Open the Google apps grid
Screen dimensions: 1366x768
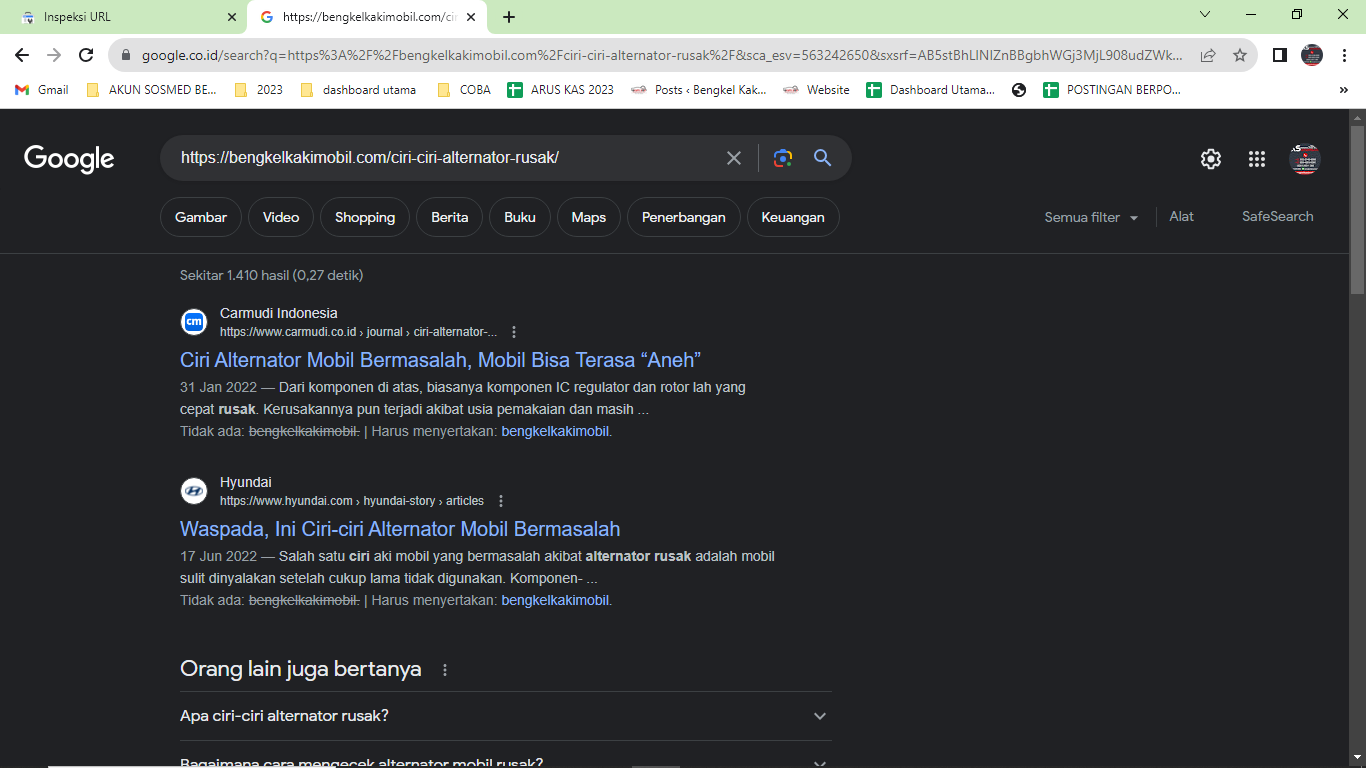pyautogui.click(x=1257, y=159)
